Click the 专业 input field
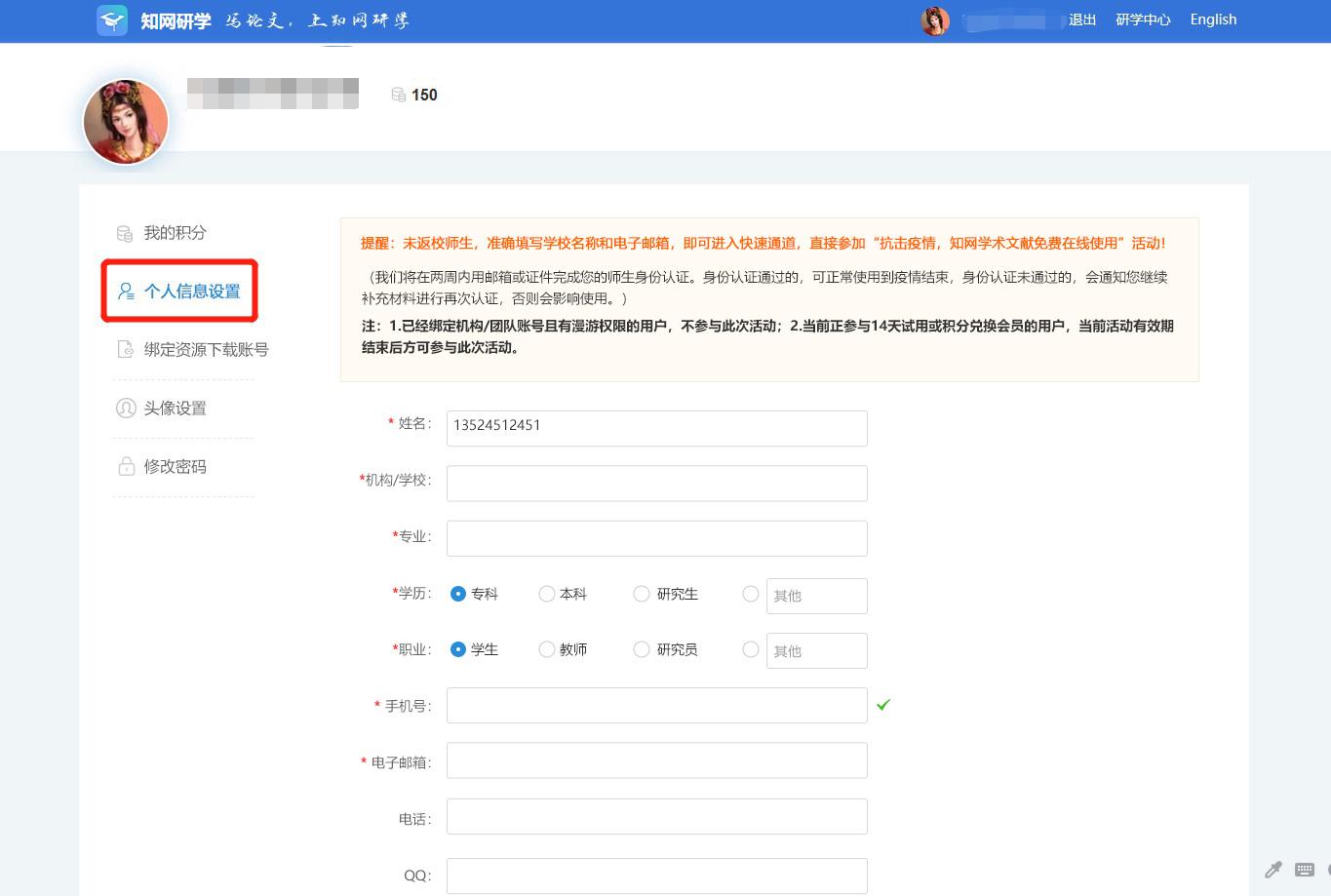Screen dimensions: 1331x896 pyautogui.click(x=657, y=538)
